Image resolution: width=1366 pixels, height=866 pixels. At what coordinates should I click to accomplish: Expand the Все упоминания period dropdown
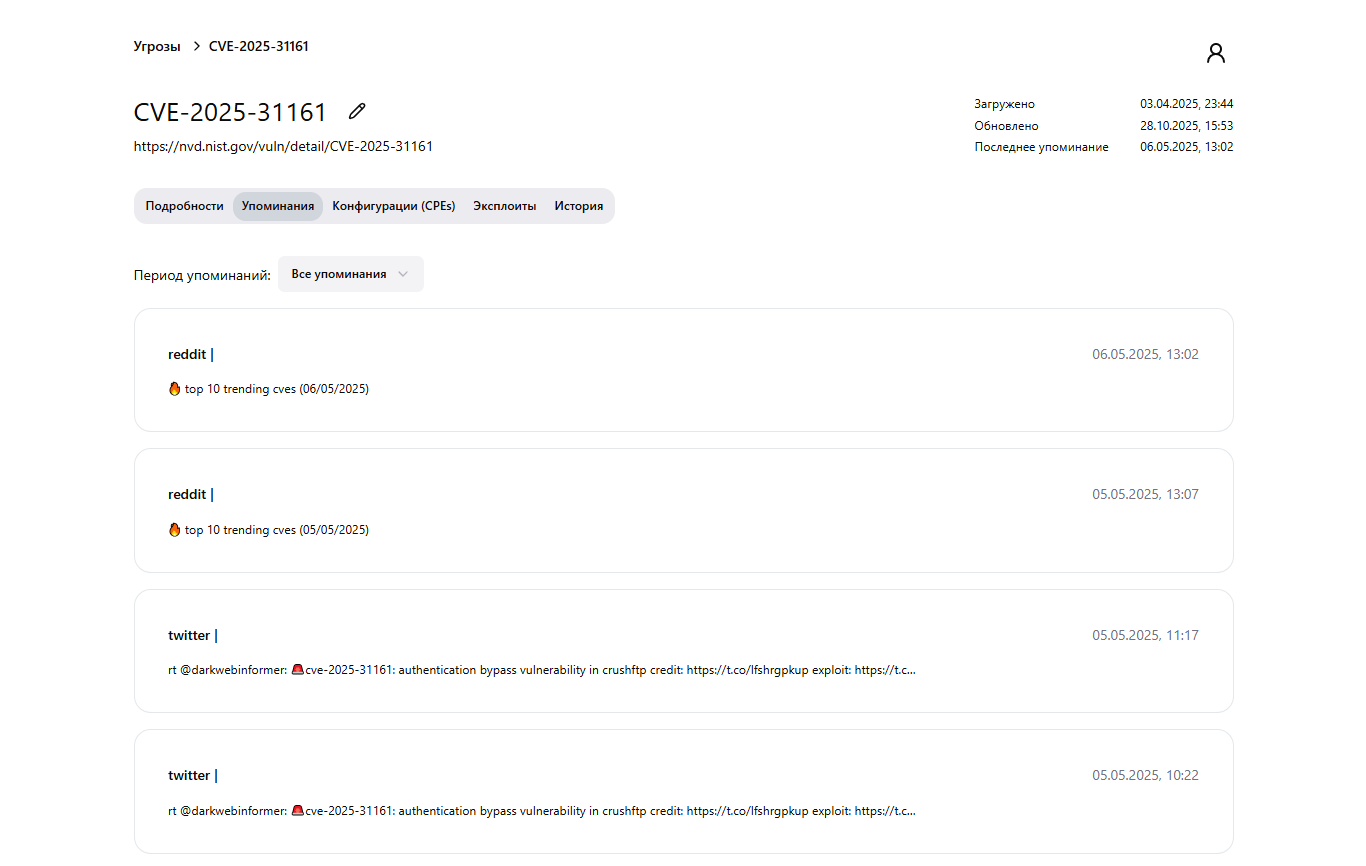coord(351,274)
